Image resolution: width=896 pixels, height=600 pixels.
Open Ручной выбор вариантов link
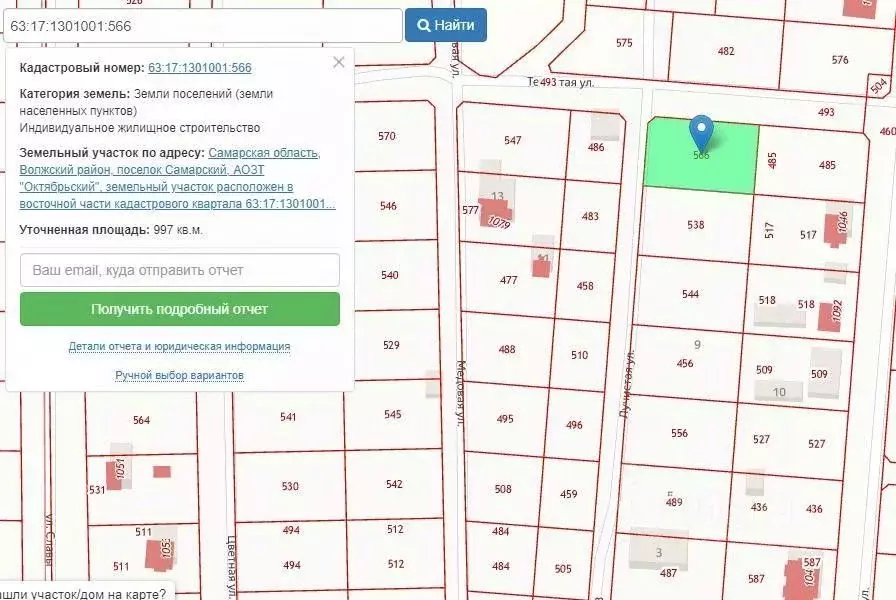(x=179, y=375)
